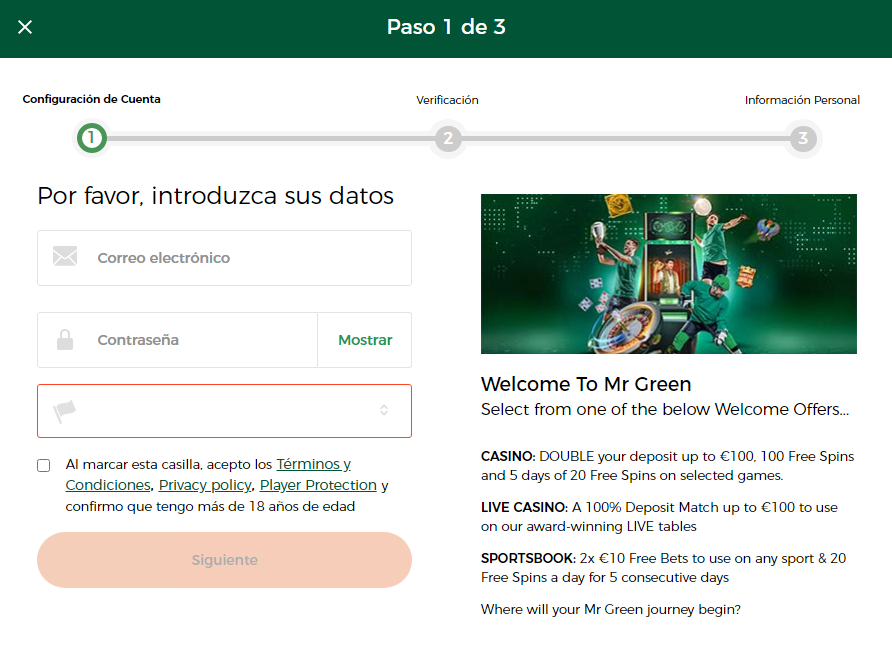Open the Player Protection link
892x653 pixels.
point(318,485)
